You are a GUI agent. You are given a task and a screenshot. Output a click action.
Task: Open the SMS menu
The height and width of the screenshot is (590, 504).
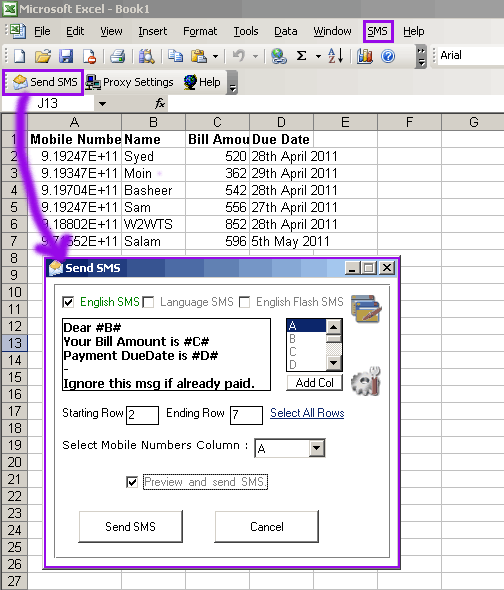point(378,31)
